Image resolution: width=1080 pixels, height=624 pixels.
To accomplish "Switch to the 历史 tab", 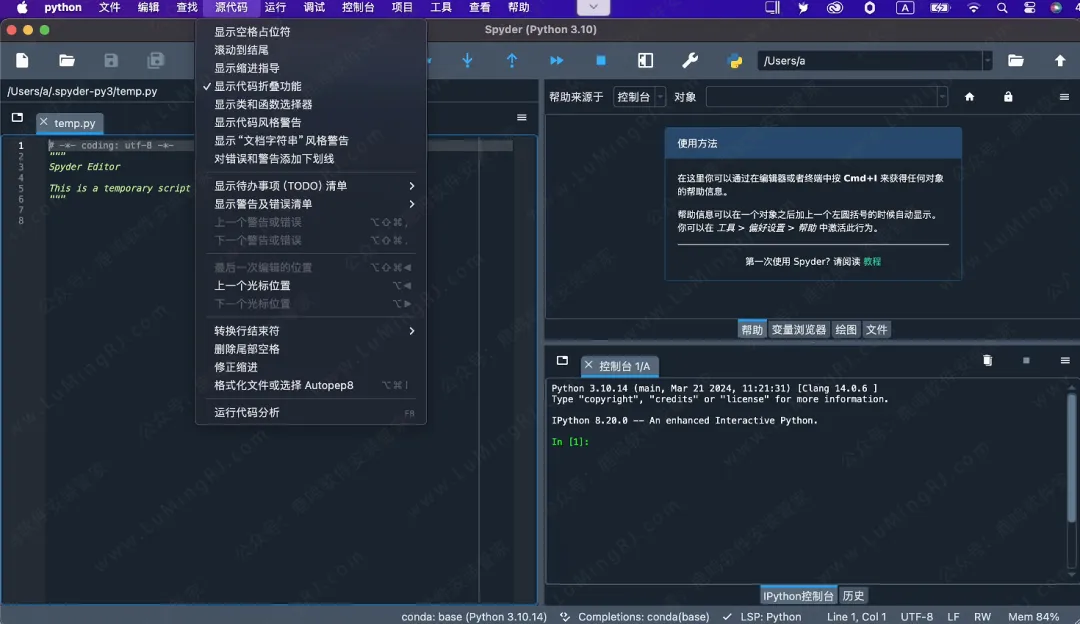I will (x=853, y=595).
